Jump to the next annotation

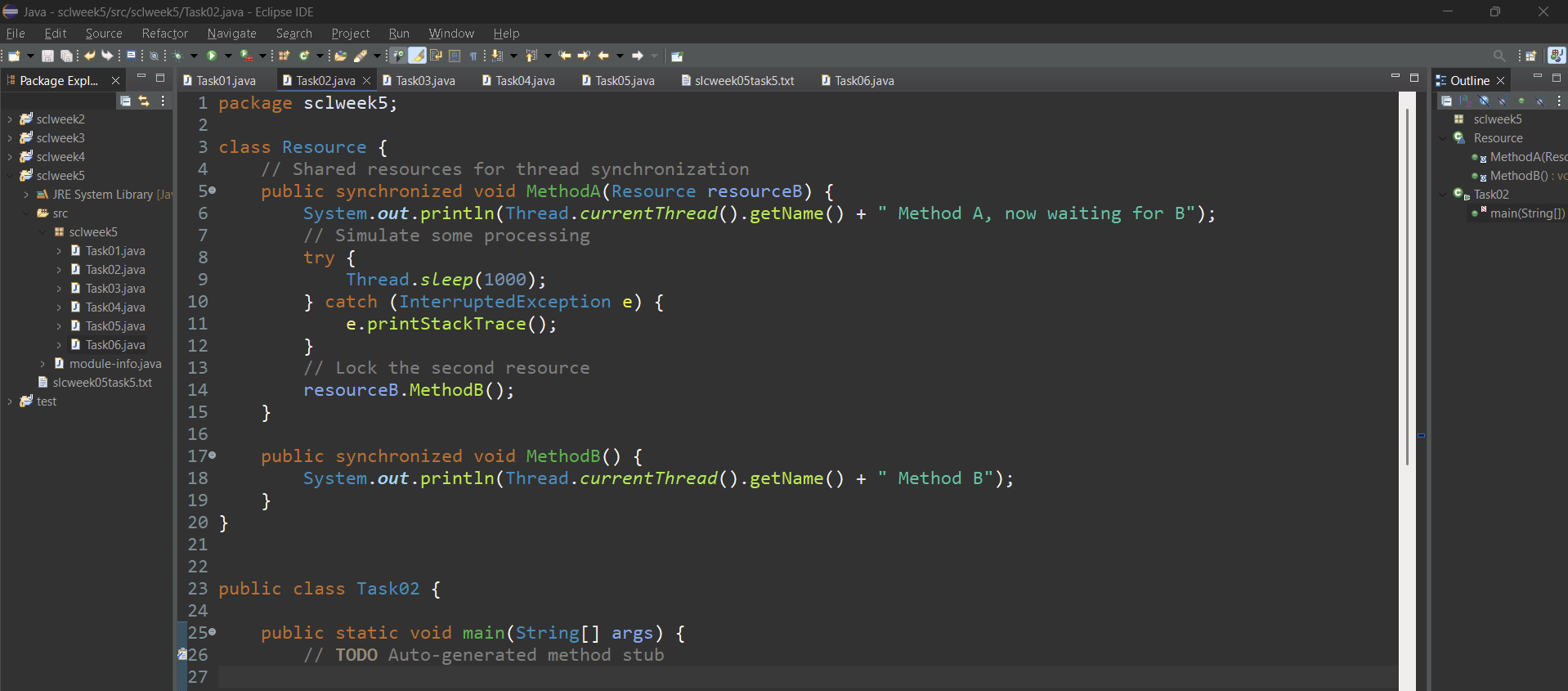[497, 56]
